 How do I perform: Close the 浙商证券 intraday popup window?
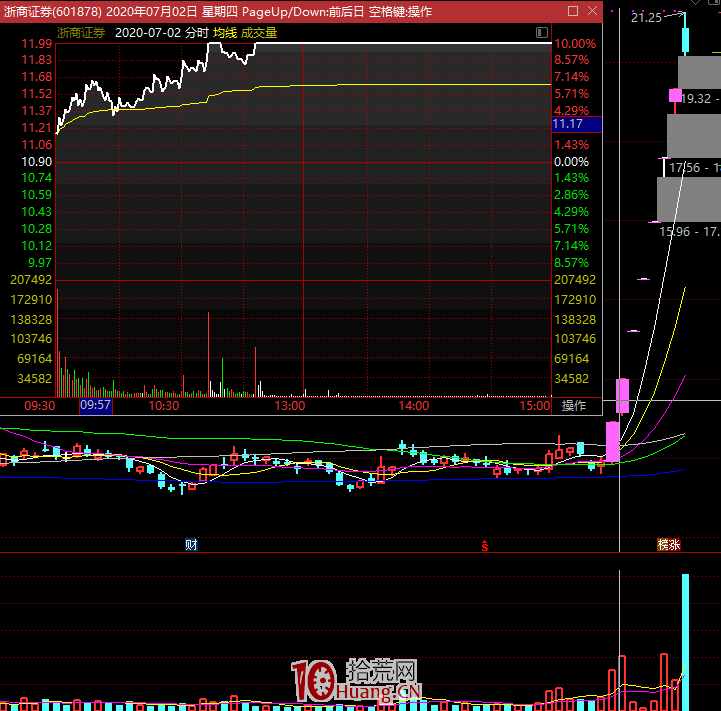(x=592, y=11)
